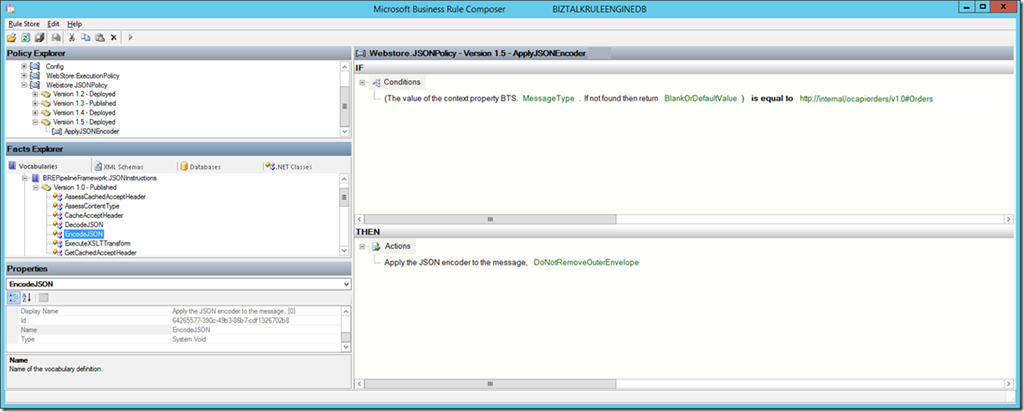Select the EncodeJSON vocabulary definition
Screen dimensions: 1024x412
click(84, 234)
